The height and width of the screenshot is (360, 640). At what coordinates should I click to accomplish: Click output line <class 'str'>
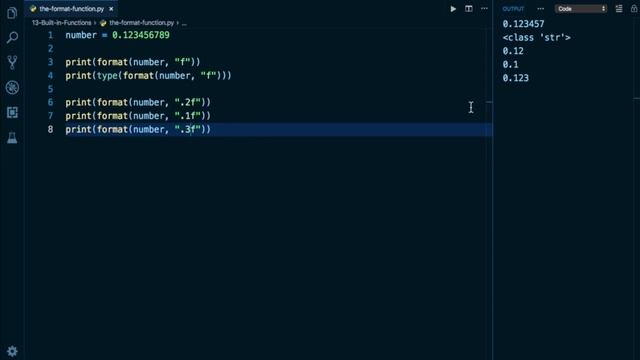point(536,38)
